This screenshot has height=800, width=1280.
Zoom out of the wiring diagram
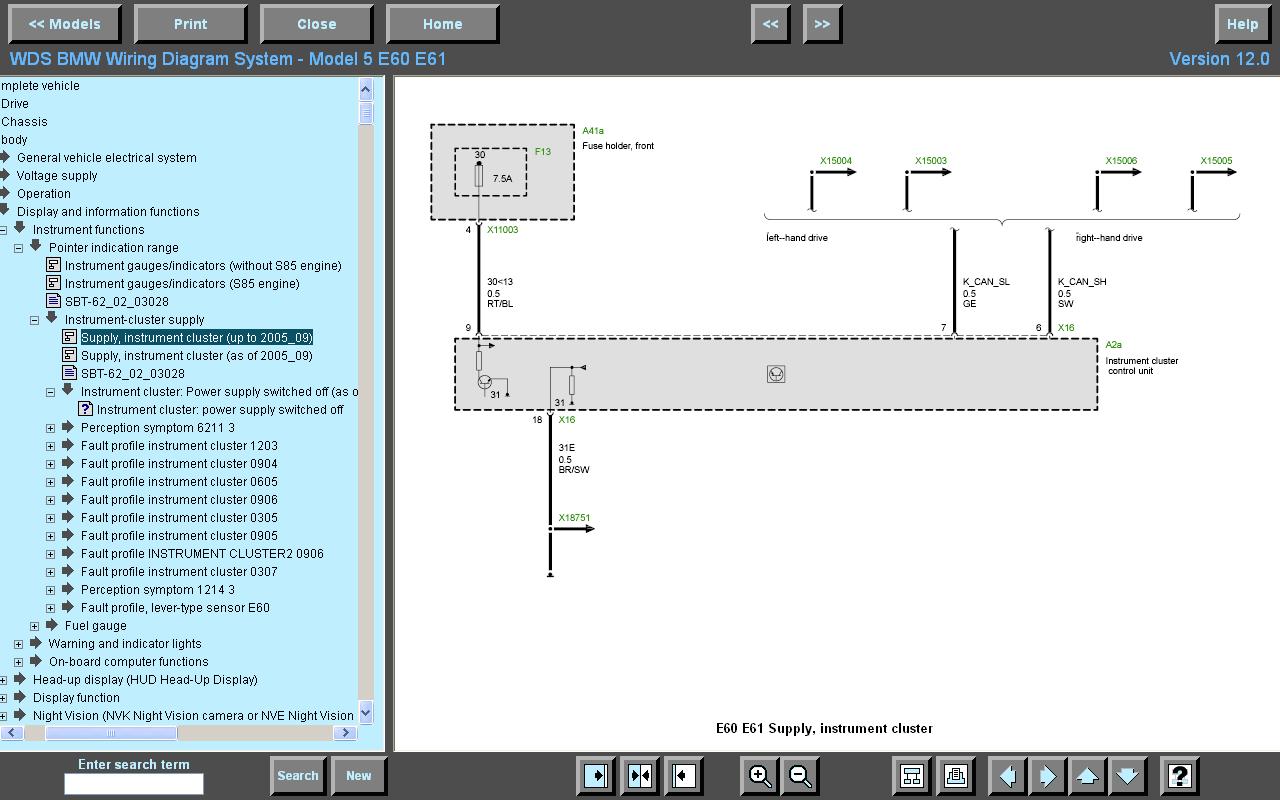point(800,775)
